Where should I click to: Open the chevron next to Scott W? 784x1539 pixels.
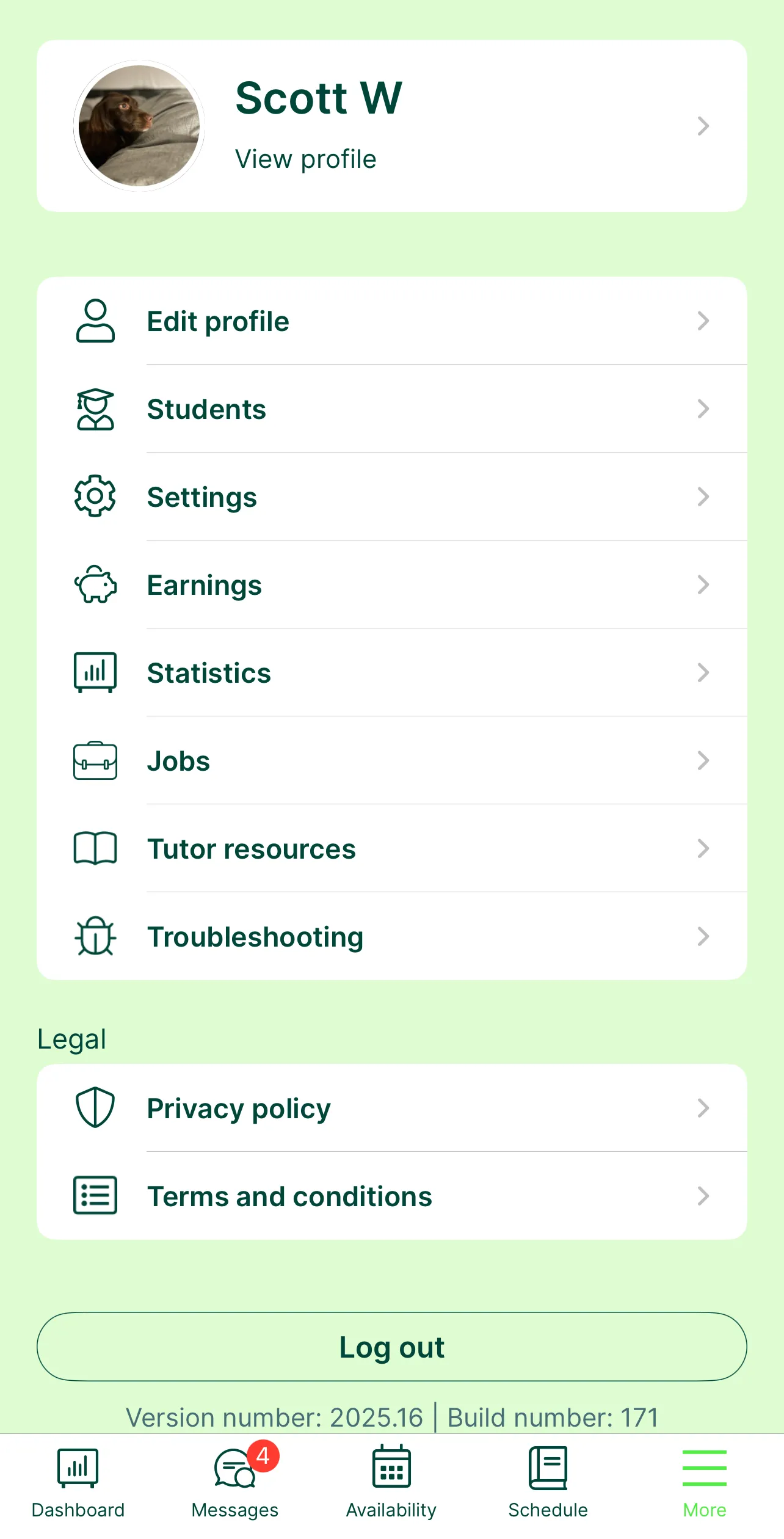[x=703, y=126]
